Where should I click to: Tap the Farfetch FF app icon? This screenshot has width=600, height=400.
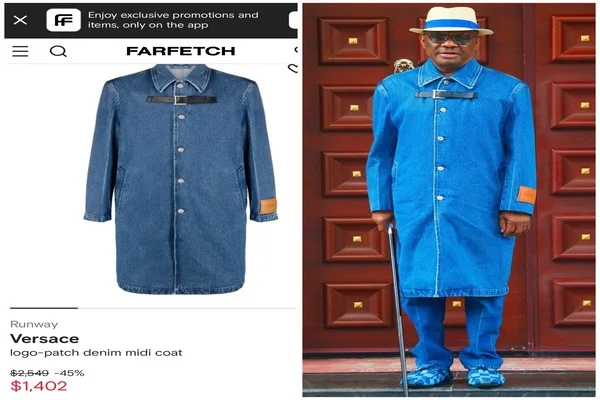click(64, 20)
